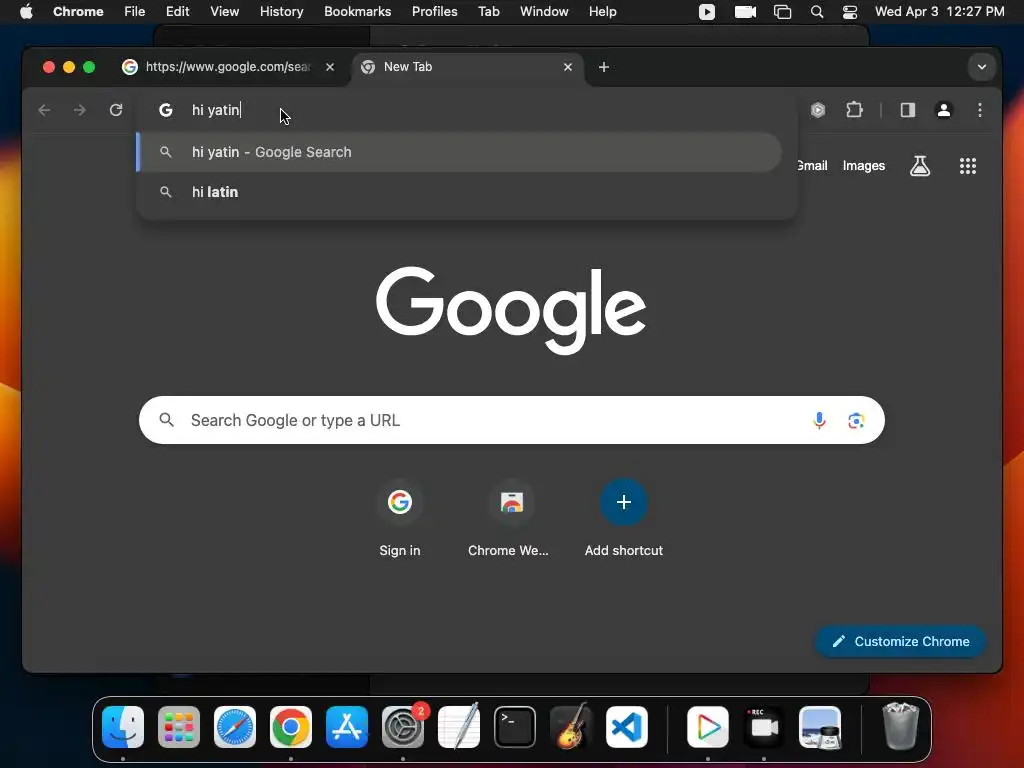Click the play icon in menu bar

707,12
